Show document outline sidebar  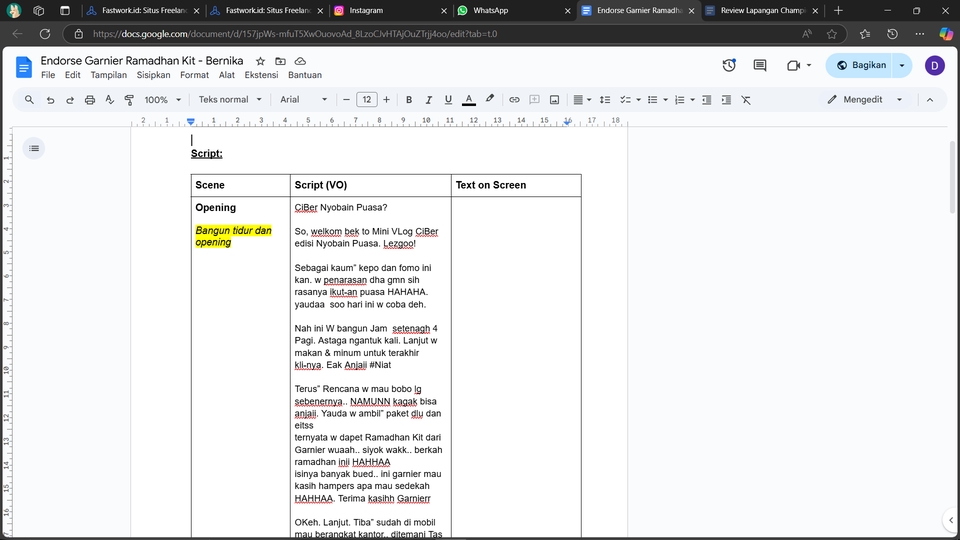34,148
